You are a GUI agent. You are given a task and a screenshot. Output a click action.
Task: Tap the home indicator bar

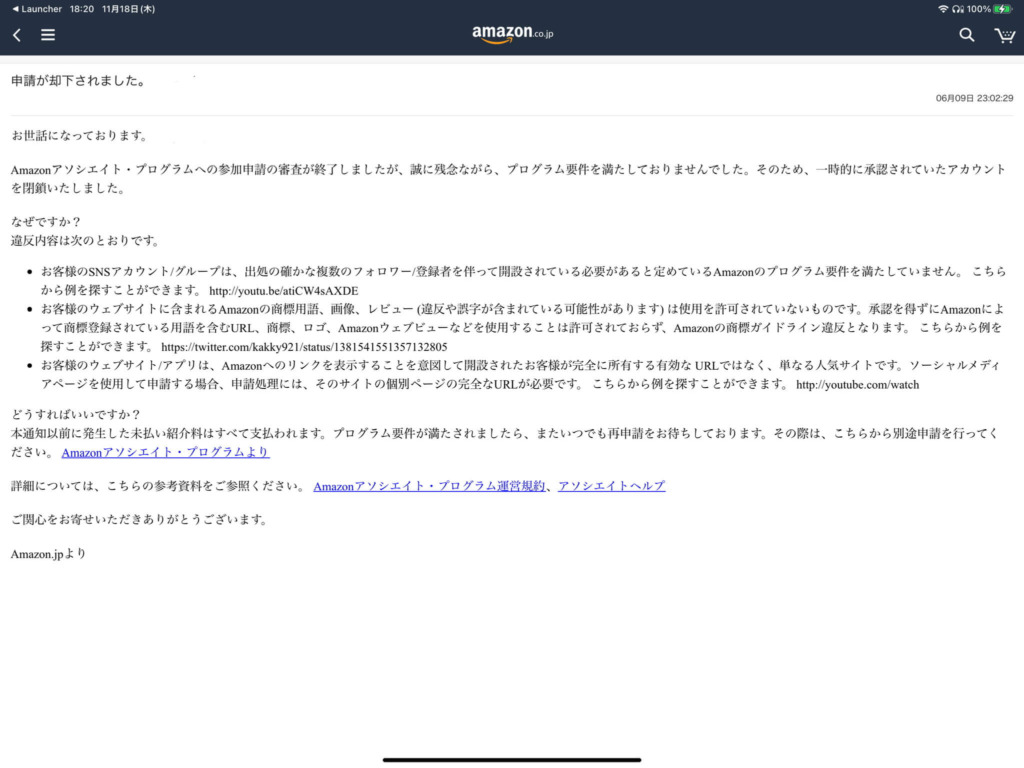coord(512,760)
